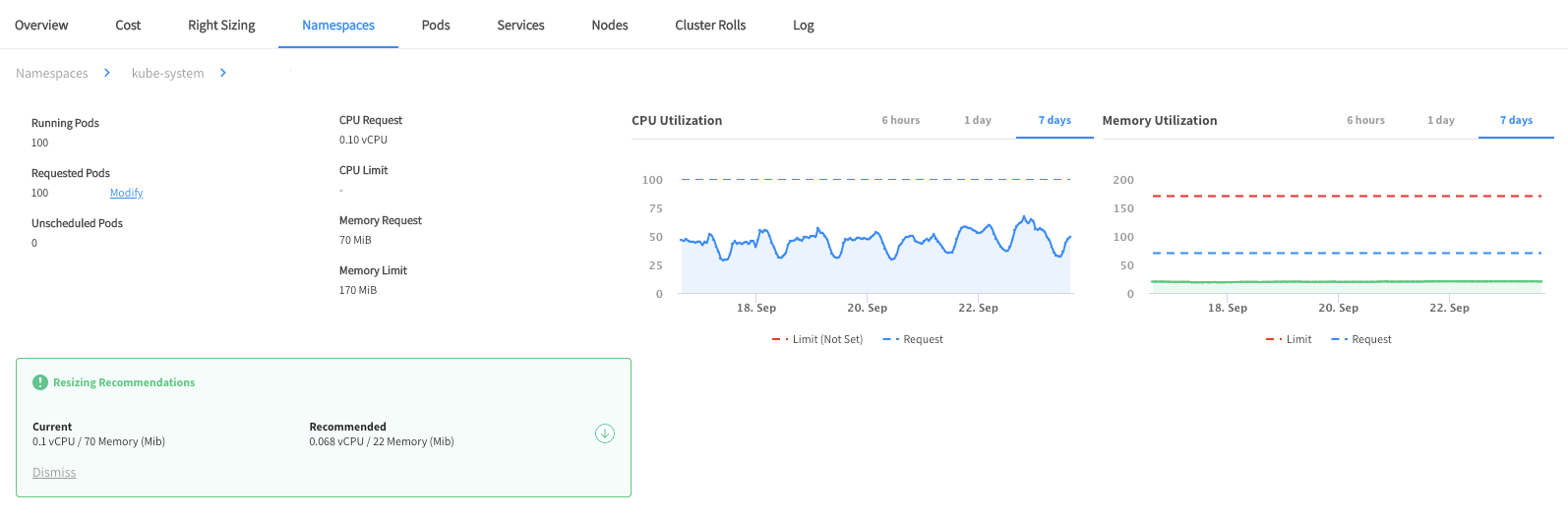Viewport: 1568px width, 519px height.
Task: Open the Overview tab
Action: pos(41,26)
